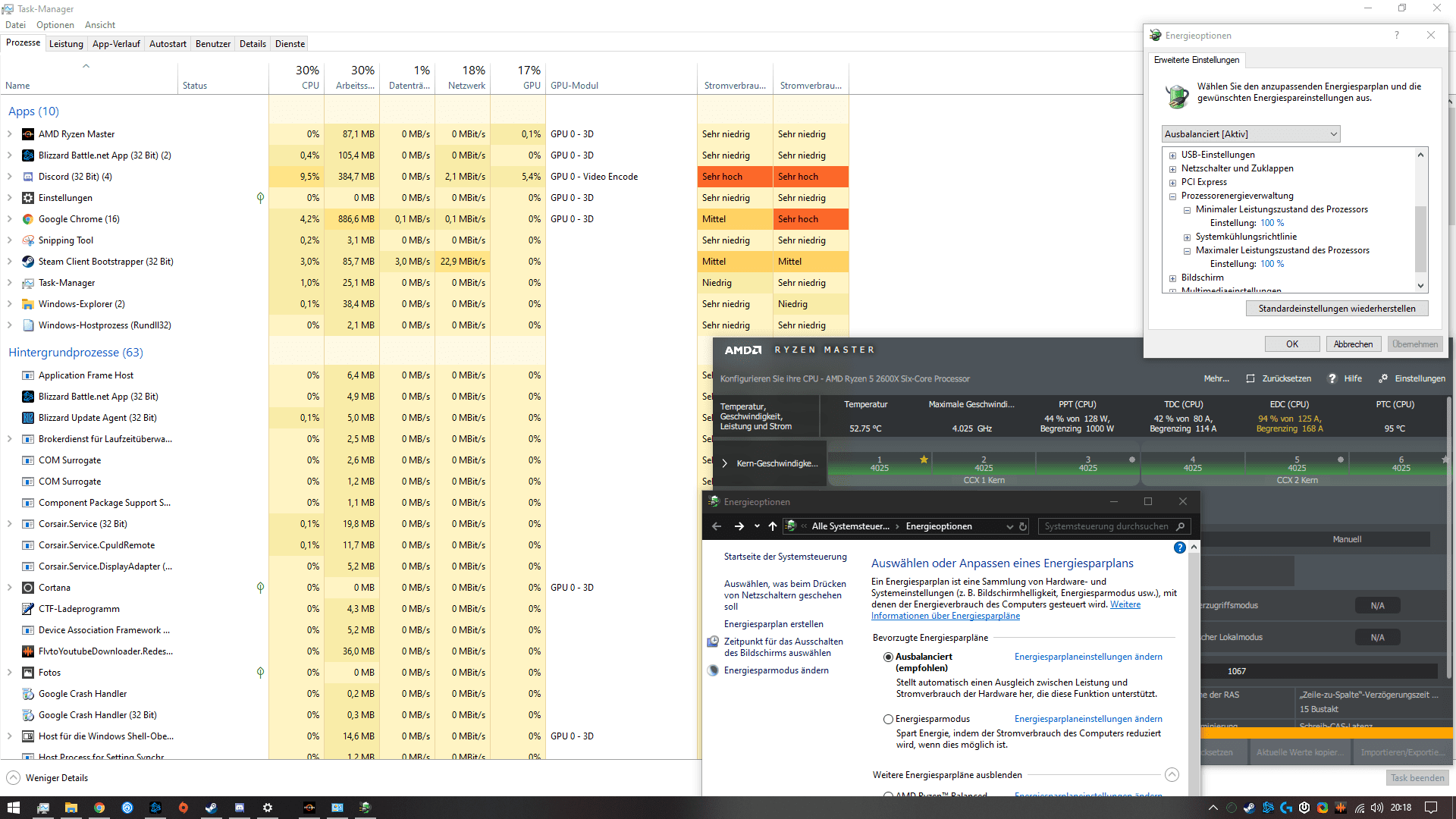Image resolution: width=1456 pixels, height=819 pixels.
Task: Open Hilfe question mark in Ryzen Master
Action: pos(1332,378)
